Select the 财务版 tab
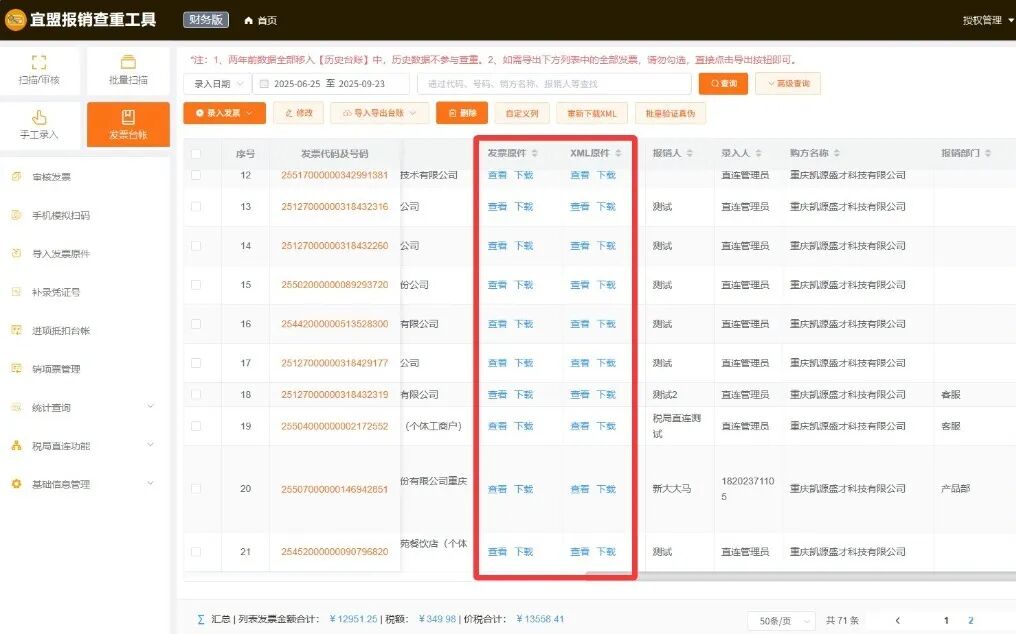 204,19
